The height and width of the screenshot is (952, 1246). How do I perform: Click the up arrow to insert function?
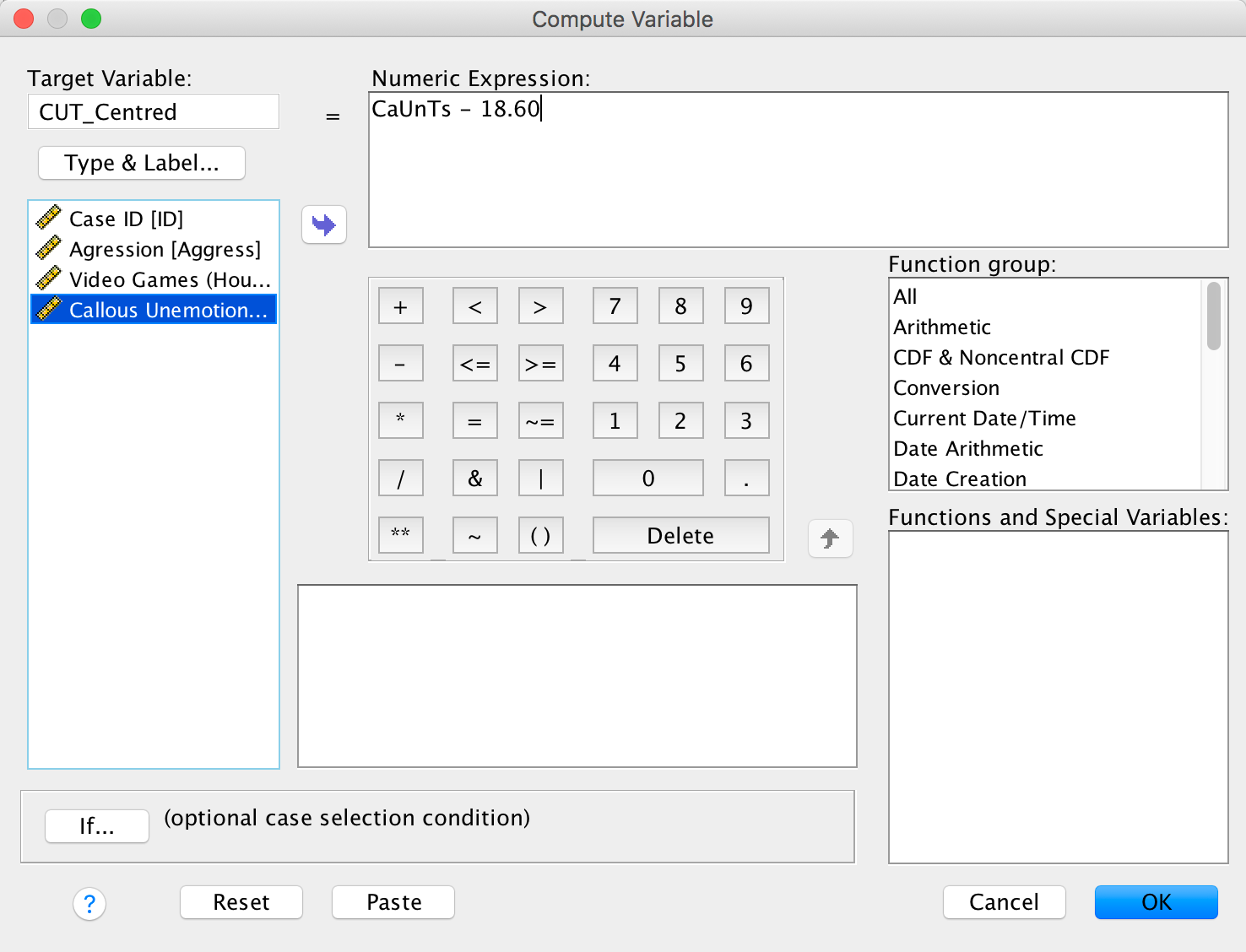[x=830, y=538]
